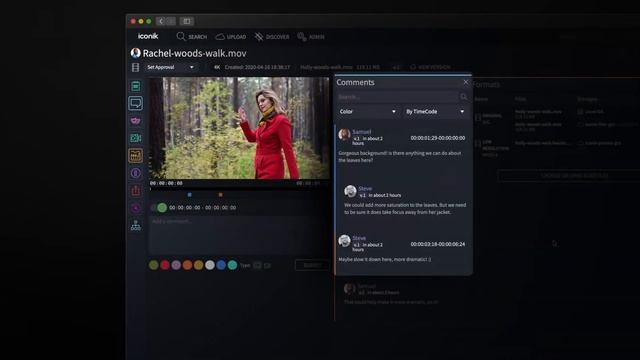The height and width of the screenshot is (360, 640).
Task: Open Admin from the top navigation
Action: click(311, 37)
